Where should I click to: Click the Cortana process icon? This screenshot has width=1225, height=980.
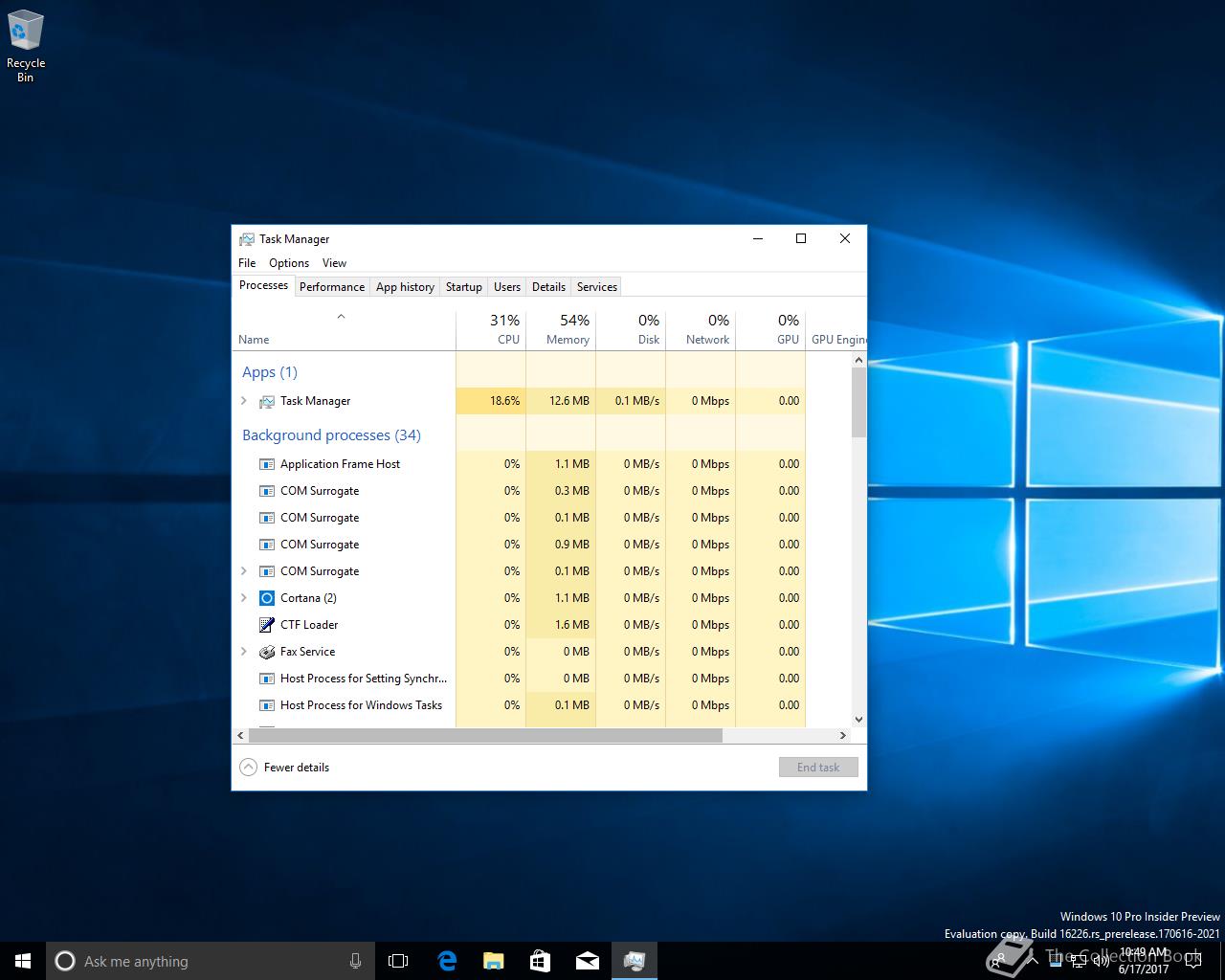pyautogui.click(x=267, y=598)
